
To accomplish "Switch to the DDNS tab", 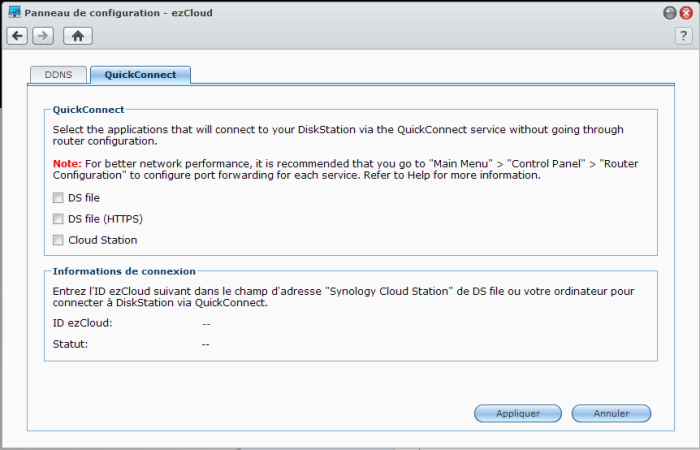I will coord(58,75).
